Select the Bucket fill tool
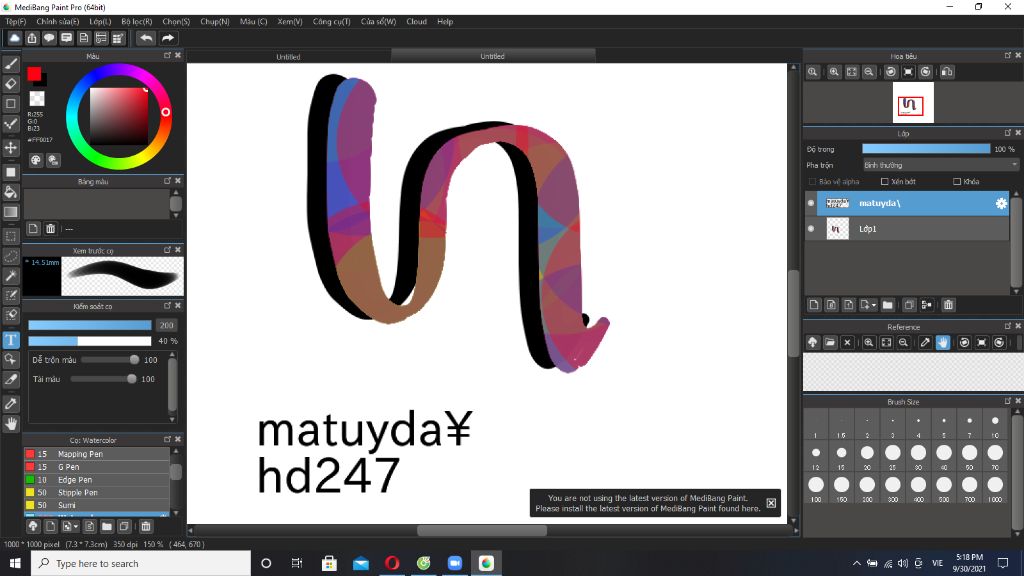 11,192
